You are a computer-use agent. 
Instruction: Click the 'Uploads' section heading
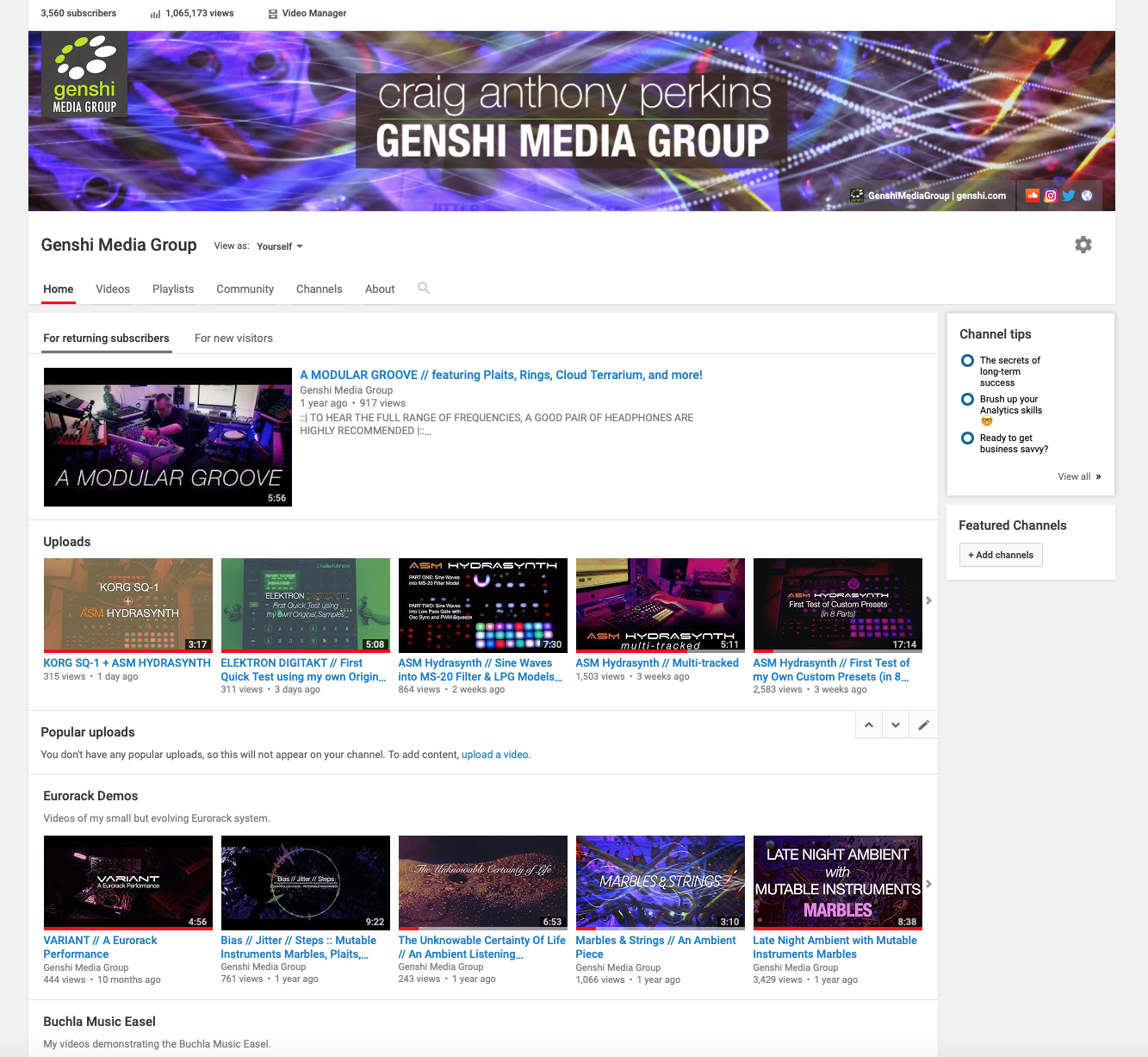(x=67, y=542)
